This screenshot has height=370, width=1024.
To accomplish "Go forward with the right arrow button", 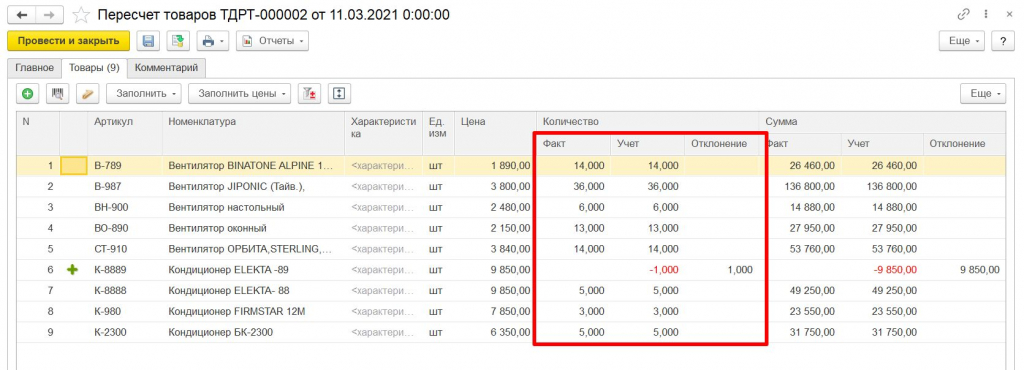I will pyautogui.click(x=50, y=14).
